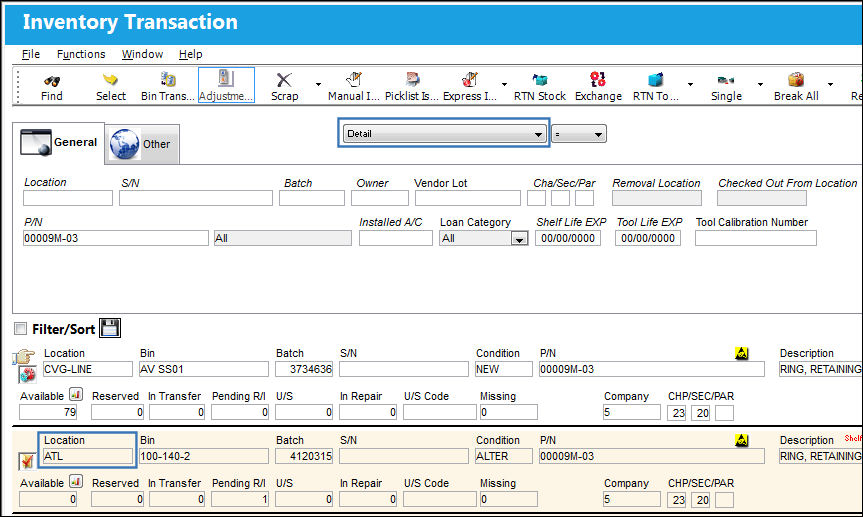Click the Select toolbar button

click(111, 86)
